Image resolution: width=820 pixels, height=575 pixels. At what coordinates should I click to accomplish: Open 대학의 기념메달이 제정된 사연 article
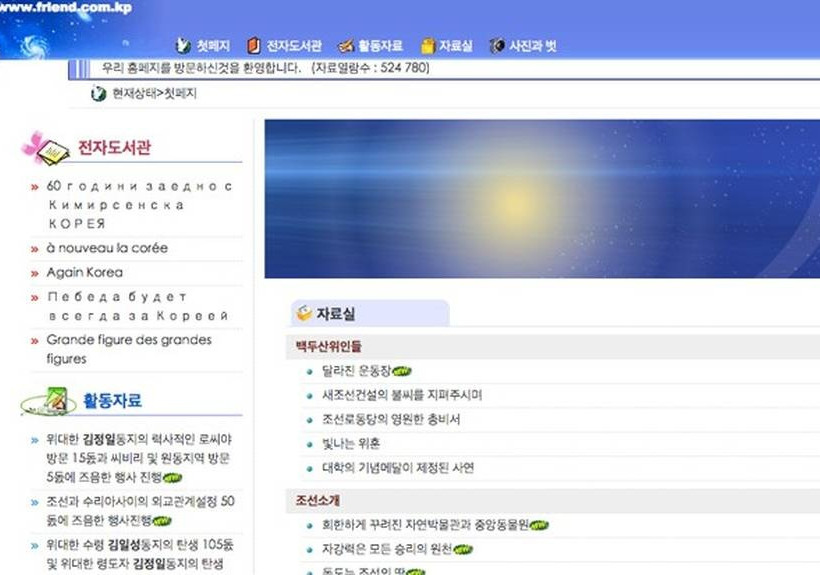pos(398,467)
